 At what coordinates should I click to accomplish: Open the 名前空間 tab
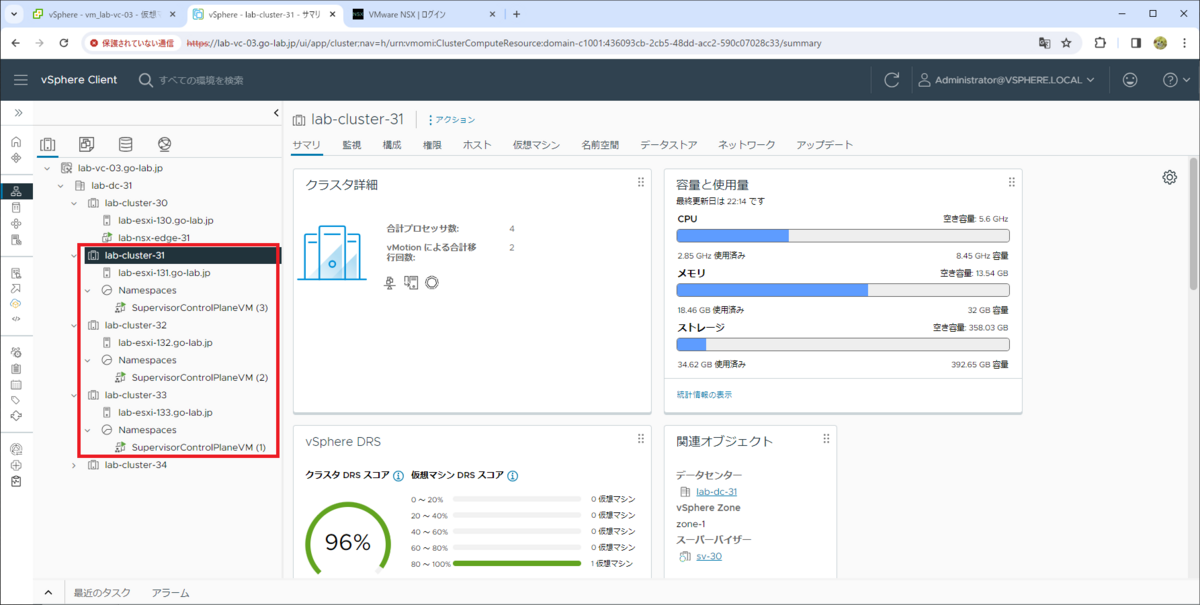point(600,145)
